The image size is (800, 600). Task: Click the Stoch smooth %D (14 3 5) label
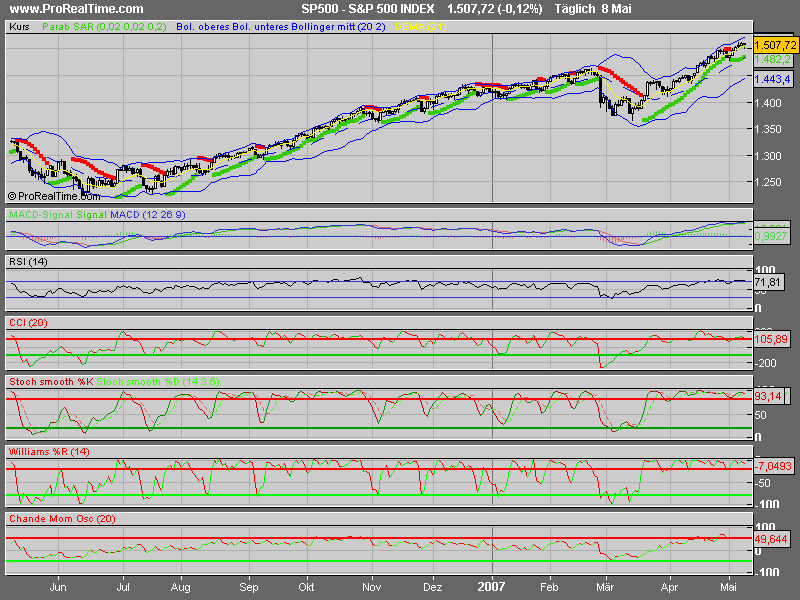158,382
